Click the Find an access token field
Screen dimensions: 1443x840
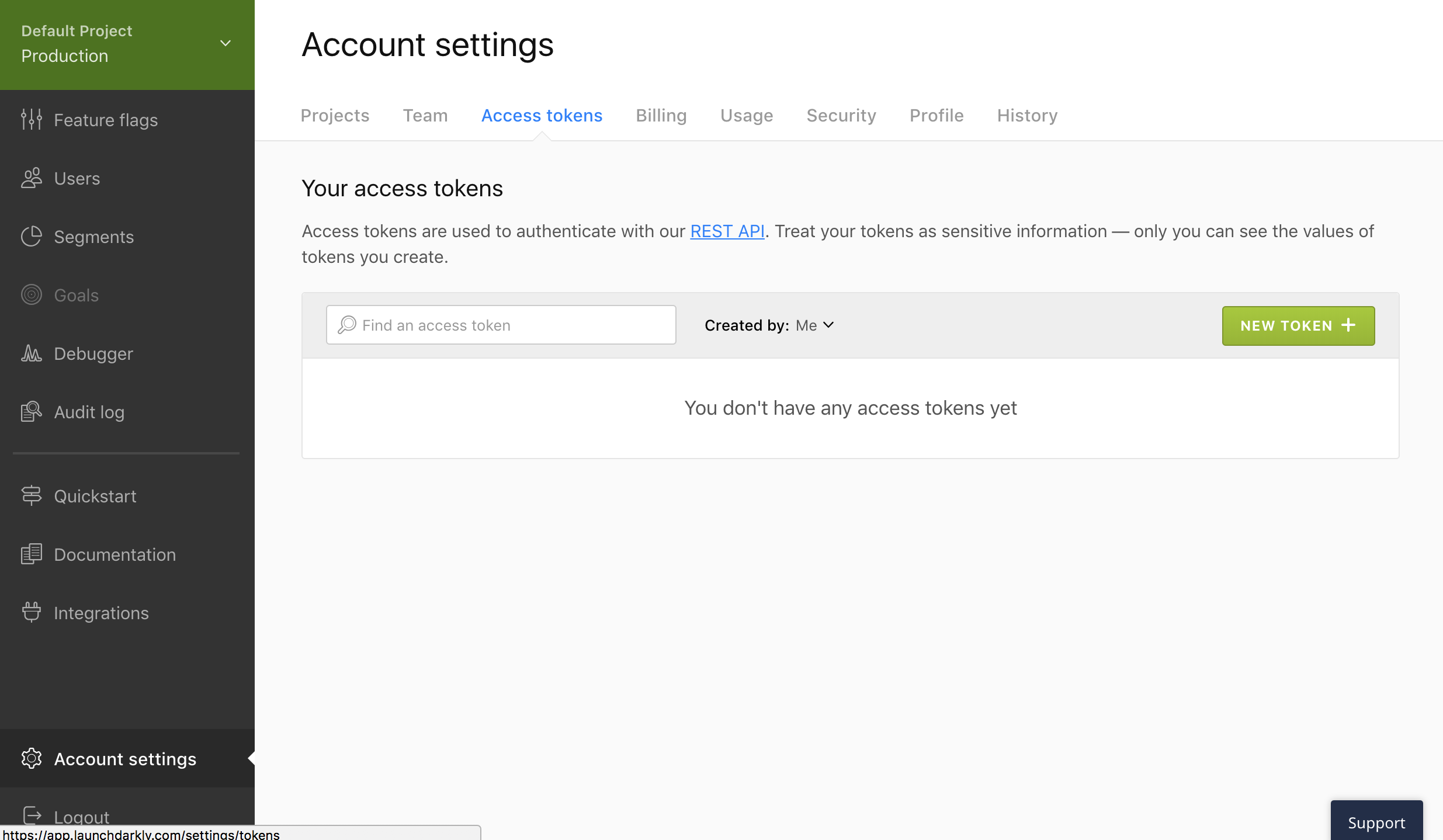(501, 325)
